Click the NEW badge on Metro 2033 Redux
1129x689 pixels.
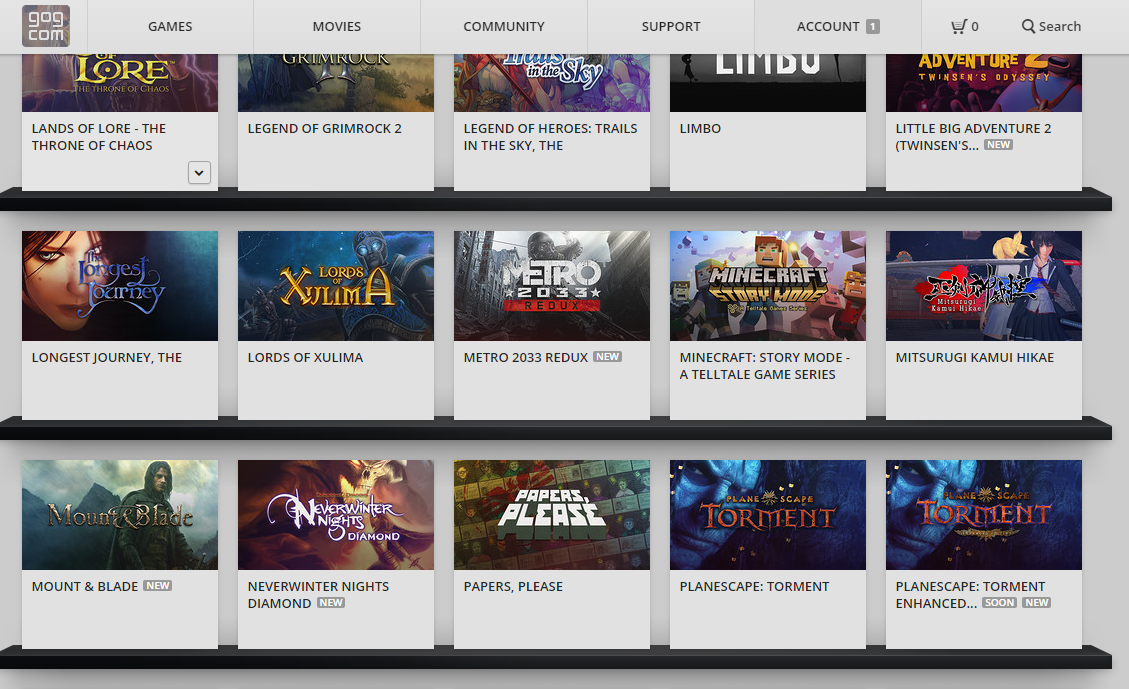607,357
